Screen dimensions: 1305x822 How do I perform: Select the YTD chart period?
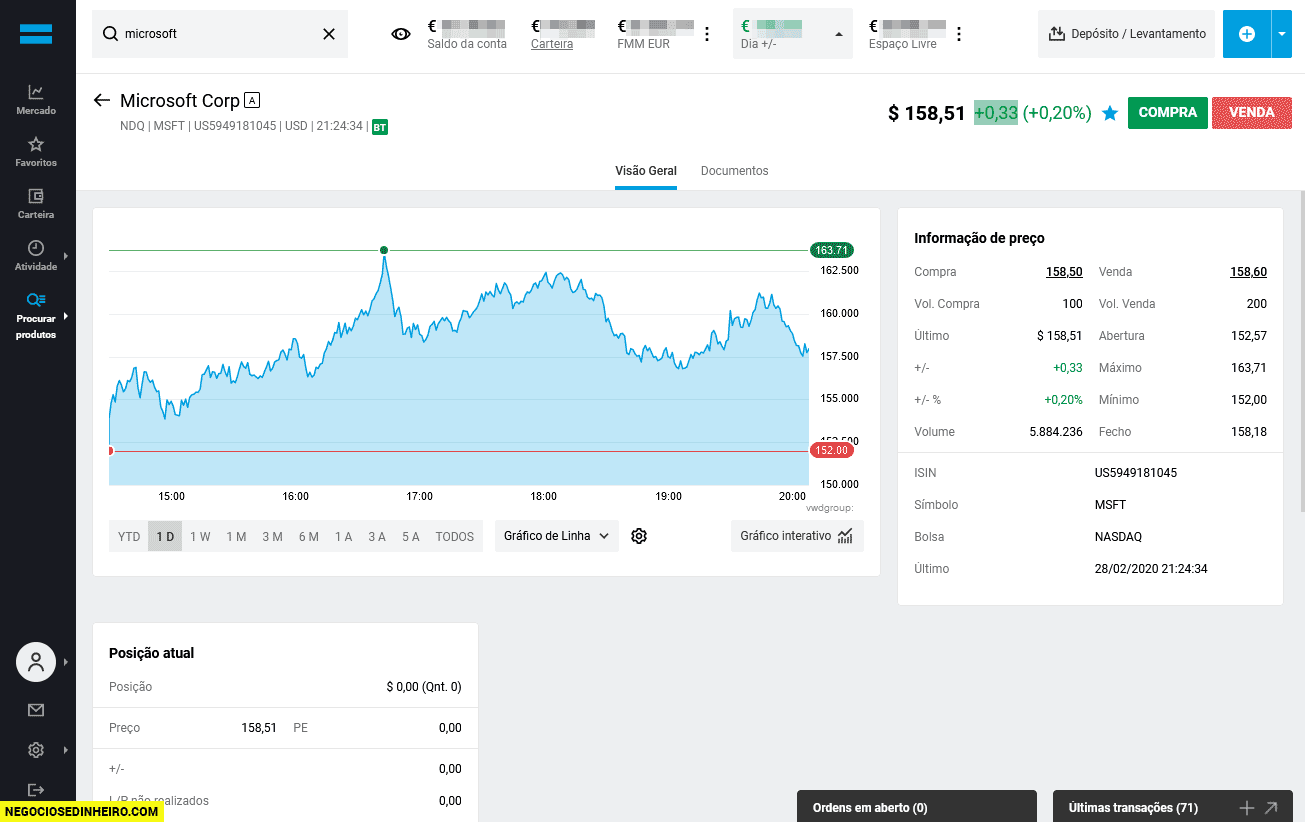(x=129, y=537)
